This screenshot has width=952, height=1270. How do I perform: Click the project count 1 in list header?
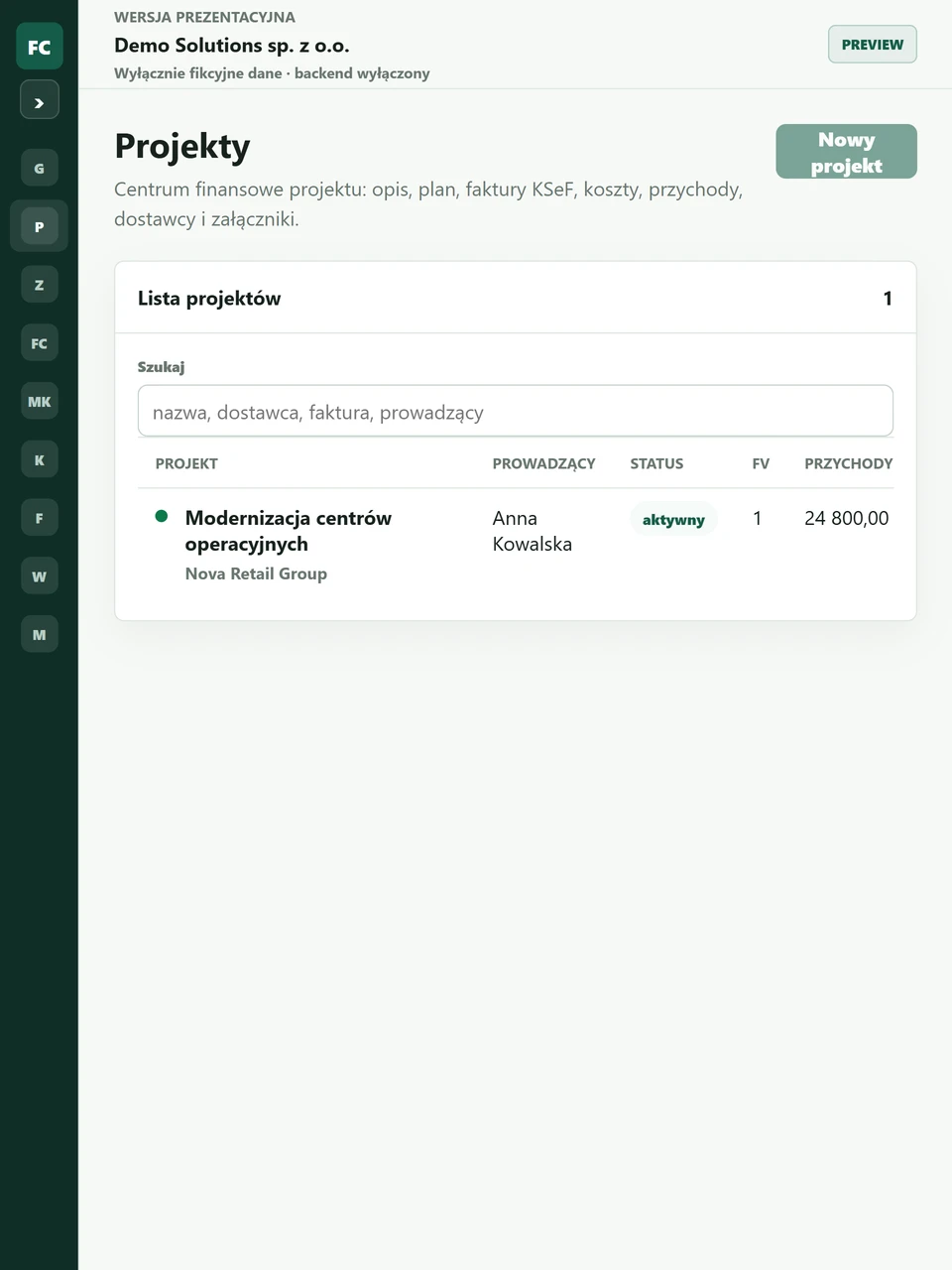tap(888, 299)
